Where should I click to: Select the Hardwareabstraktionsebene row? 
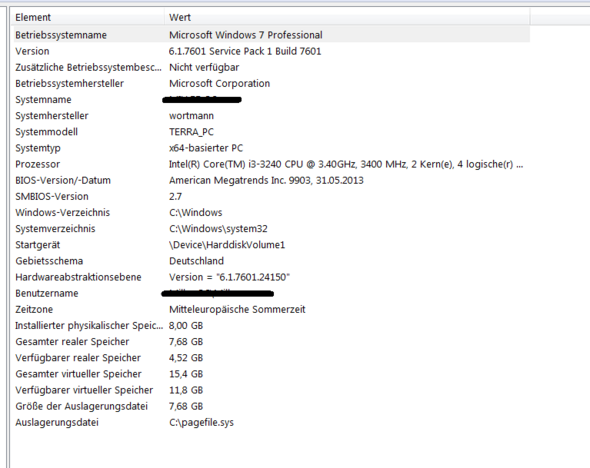click(x=271, y=277)
